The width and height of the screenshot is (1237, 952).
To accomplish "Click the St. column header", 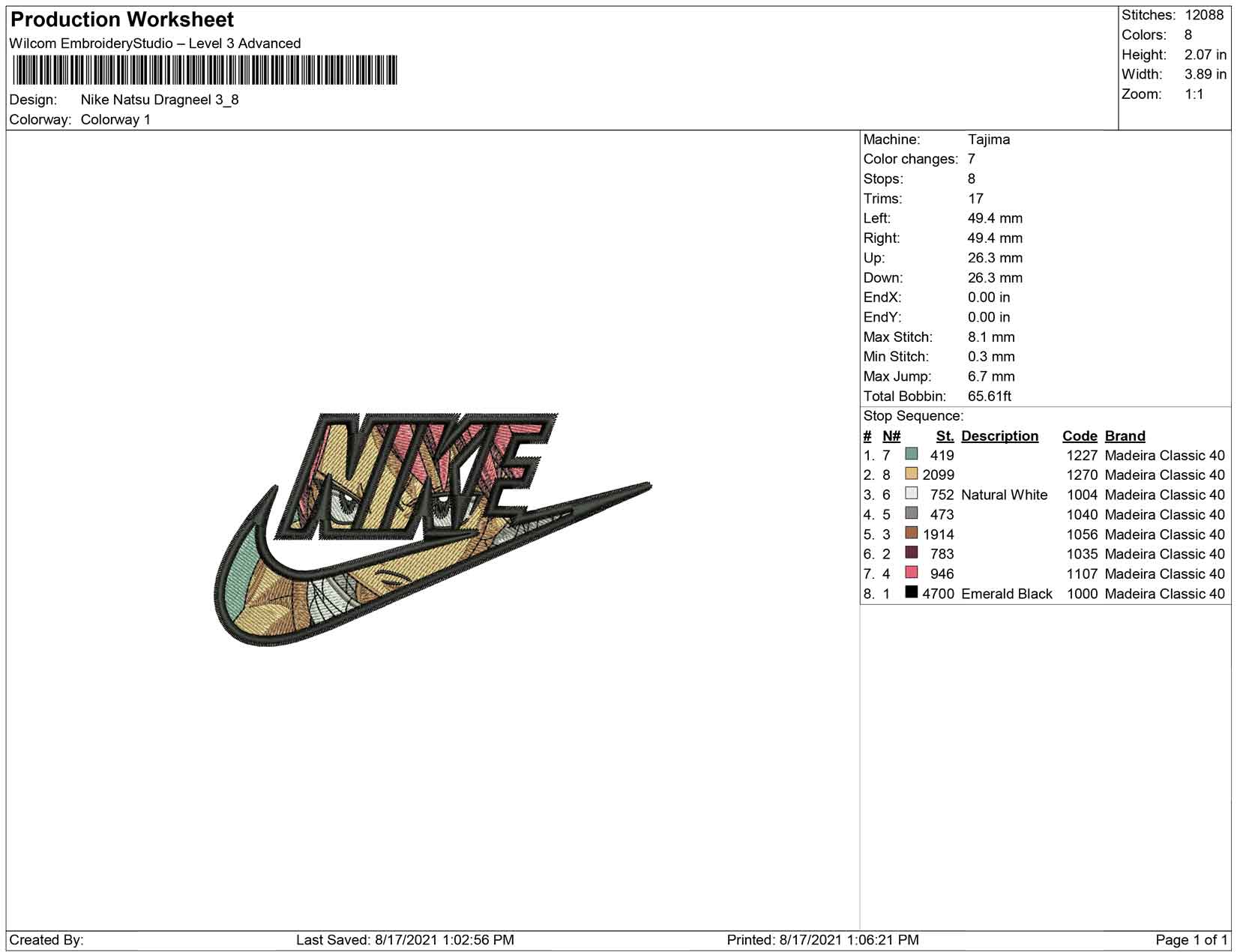I will click(945, 436).
